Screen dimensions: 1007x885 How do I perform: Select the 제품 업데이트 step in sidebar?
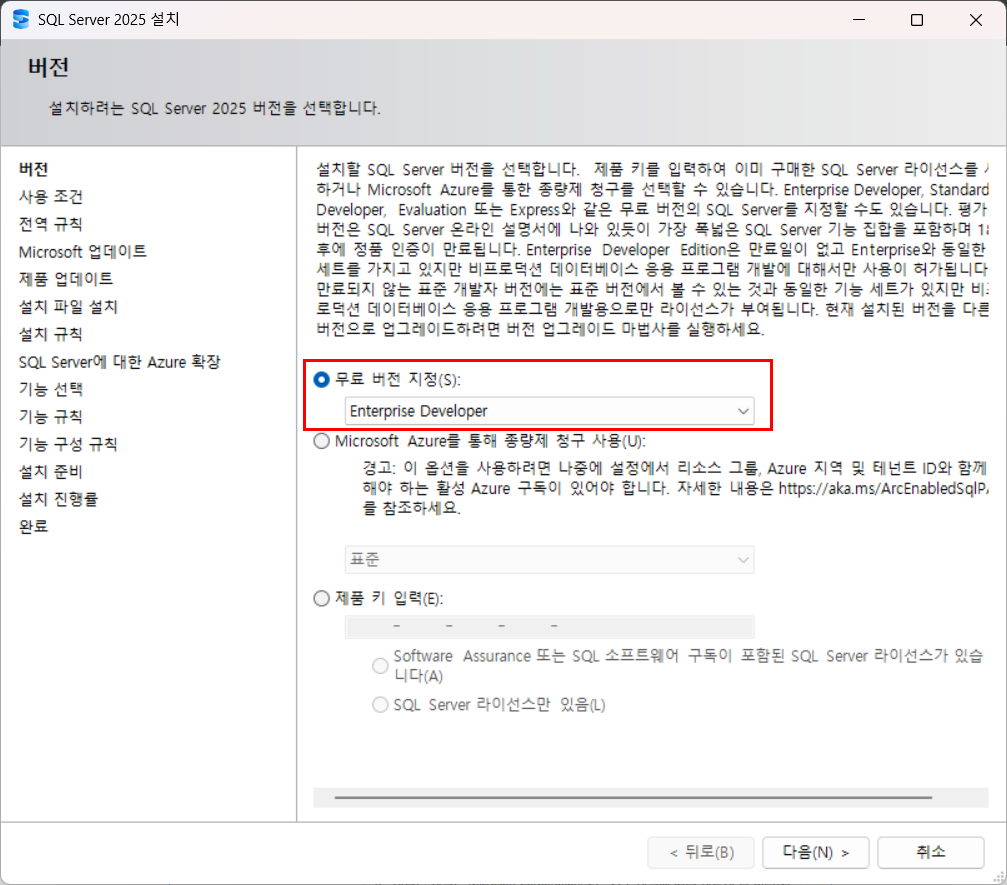pyautogui.click(x=66, y=279)
